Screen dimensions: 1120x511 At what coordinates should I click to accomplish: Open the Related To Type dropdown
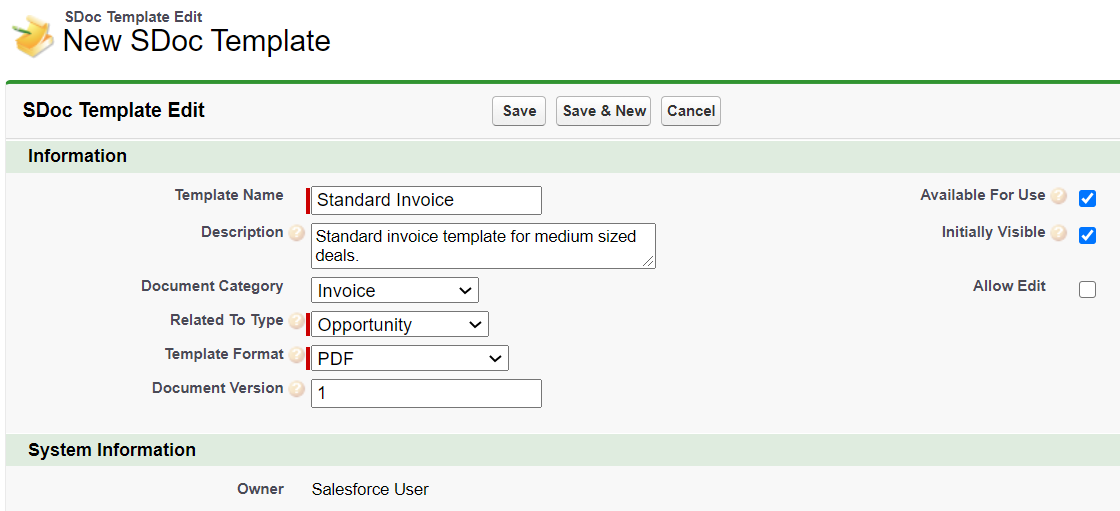pos(400,324)
